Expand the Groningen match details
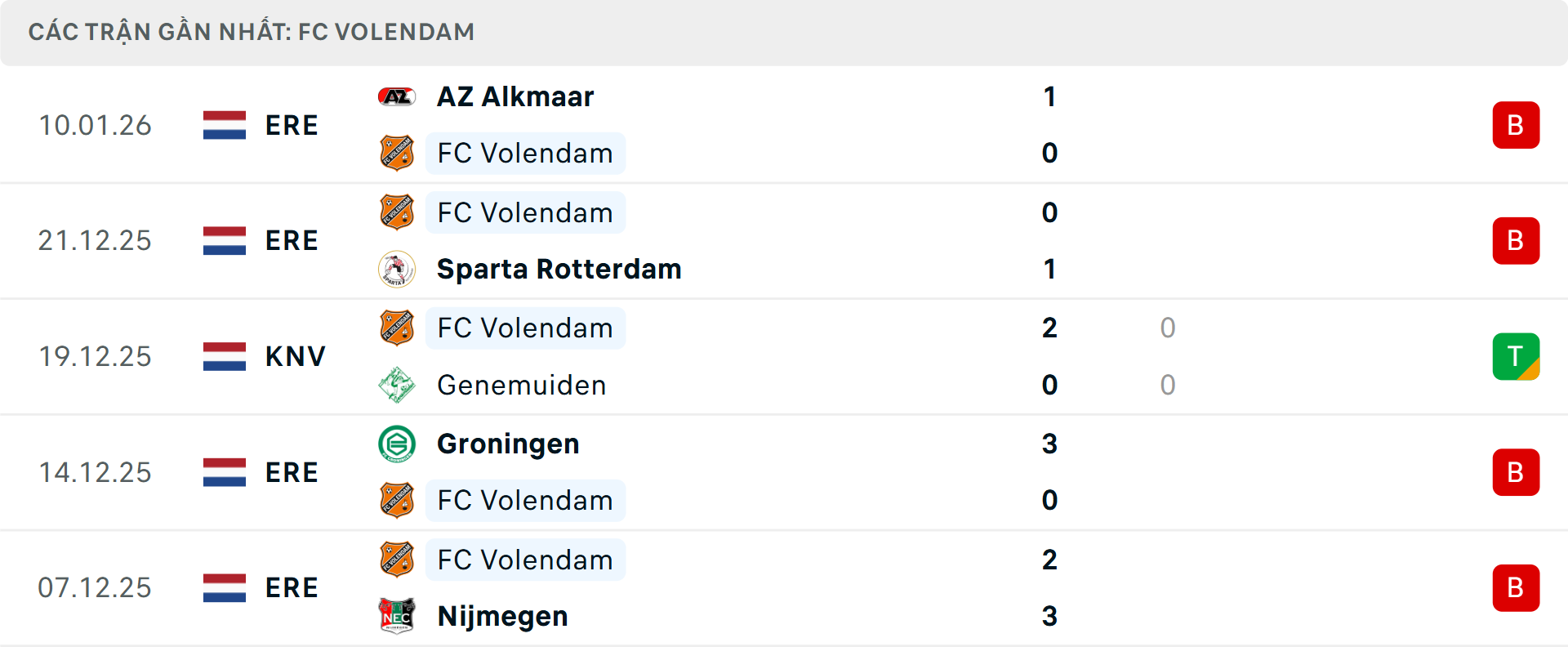Image resolution: width=1568 pixels, height=647 pixels. (x=784, y=472)
